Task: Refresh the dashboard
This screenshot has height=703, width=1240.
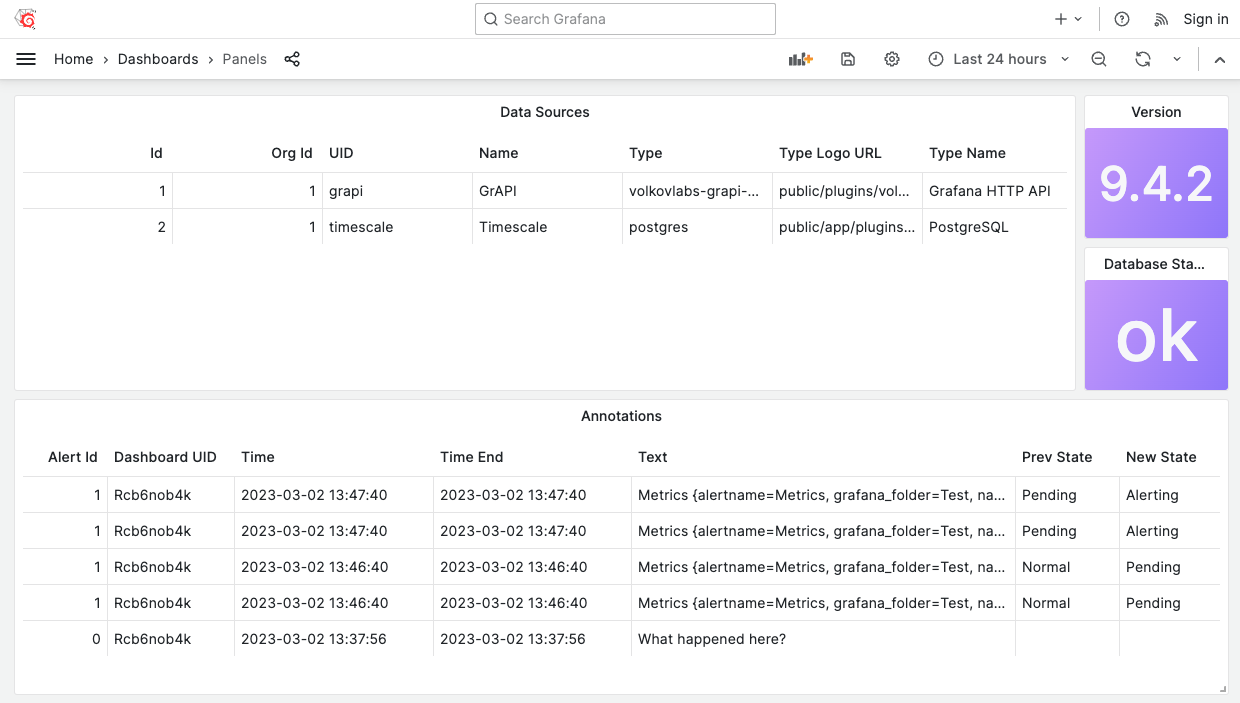Action: (1143, 59)
